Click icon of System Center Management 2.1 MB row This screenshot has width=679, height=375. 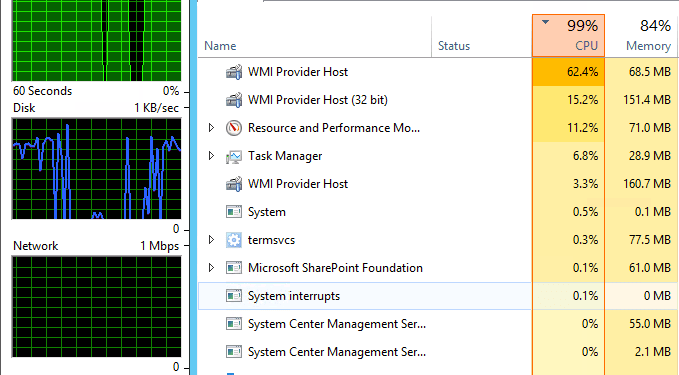(234, 352)
